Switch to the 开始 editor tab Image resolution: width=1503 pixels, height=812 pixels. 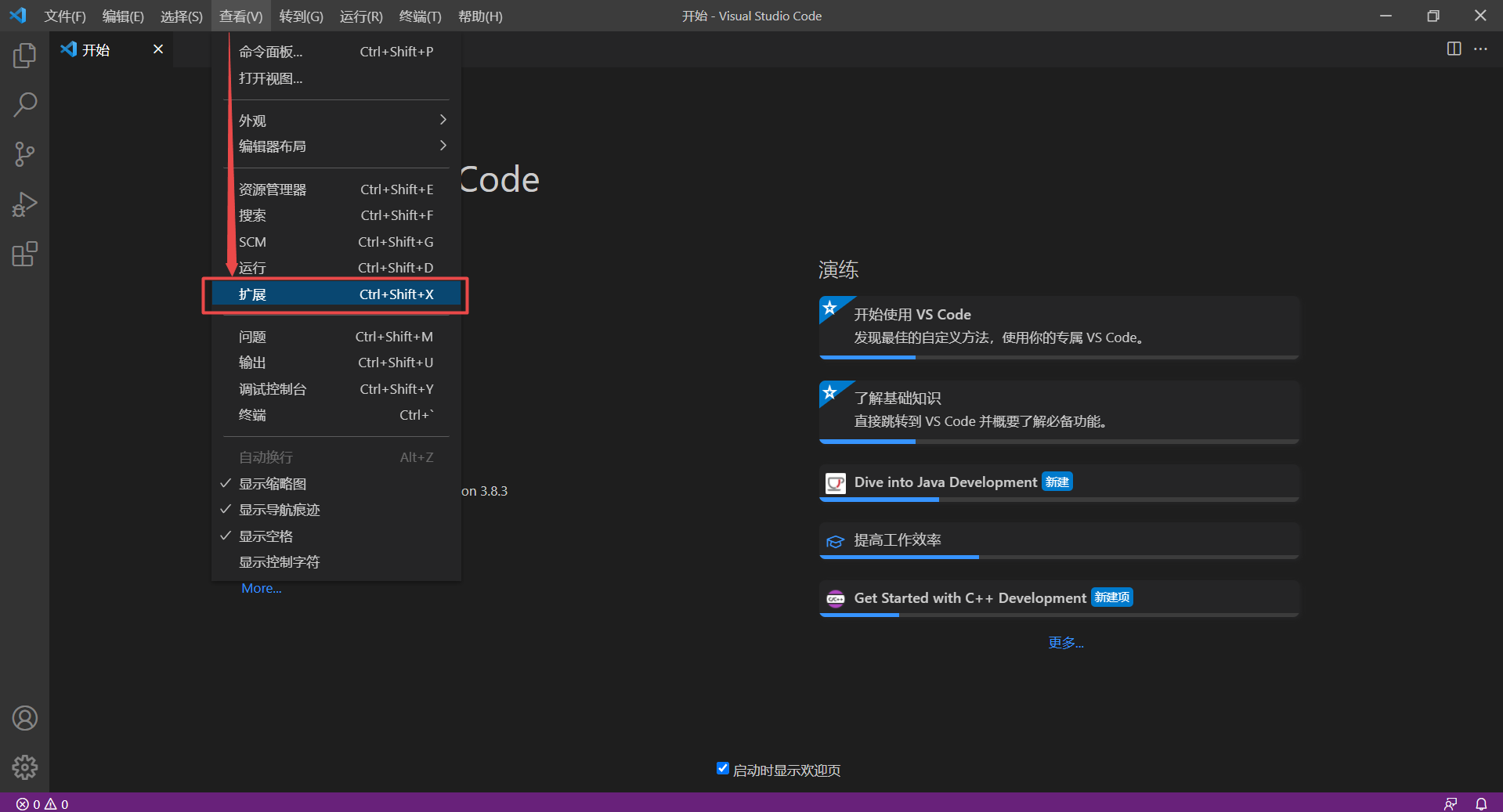click(x=111, y=49)
